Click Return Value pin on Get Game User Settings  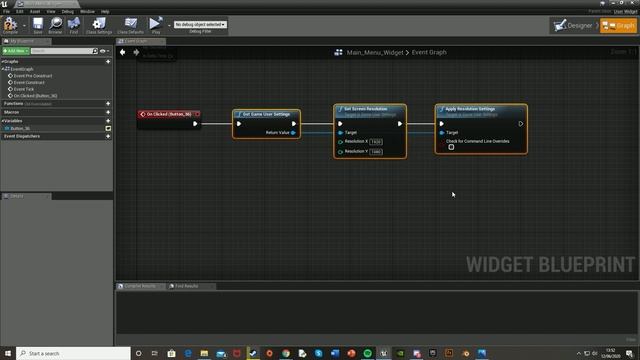(x=293, y=133)
